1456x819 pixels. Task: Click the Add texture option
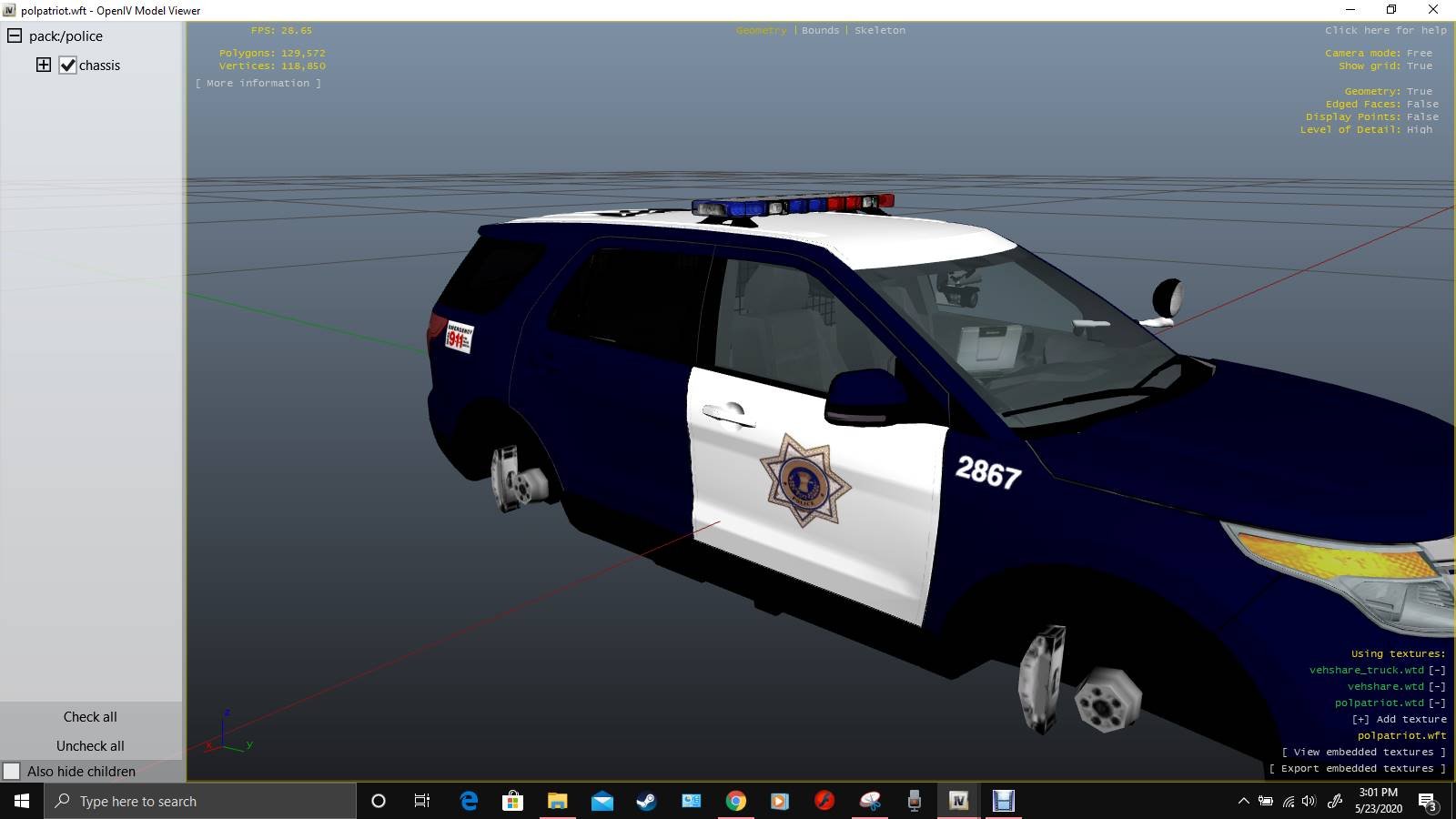click(x=1399, y=719)
